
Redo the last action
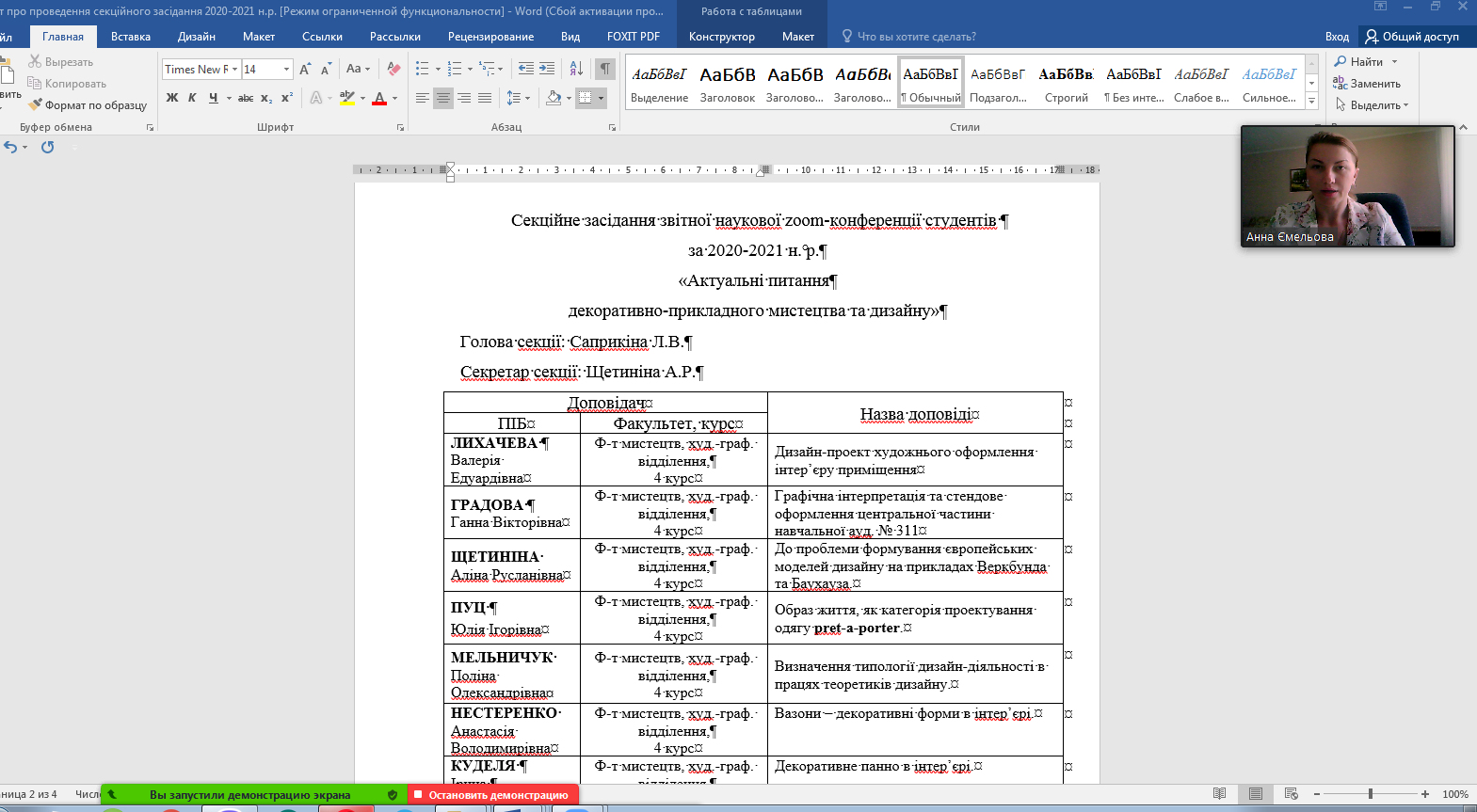(47, 147)
